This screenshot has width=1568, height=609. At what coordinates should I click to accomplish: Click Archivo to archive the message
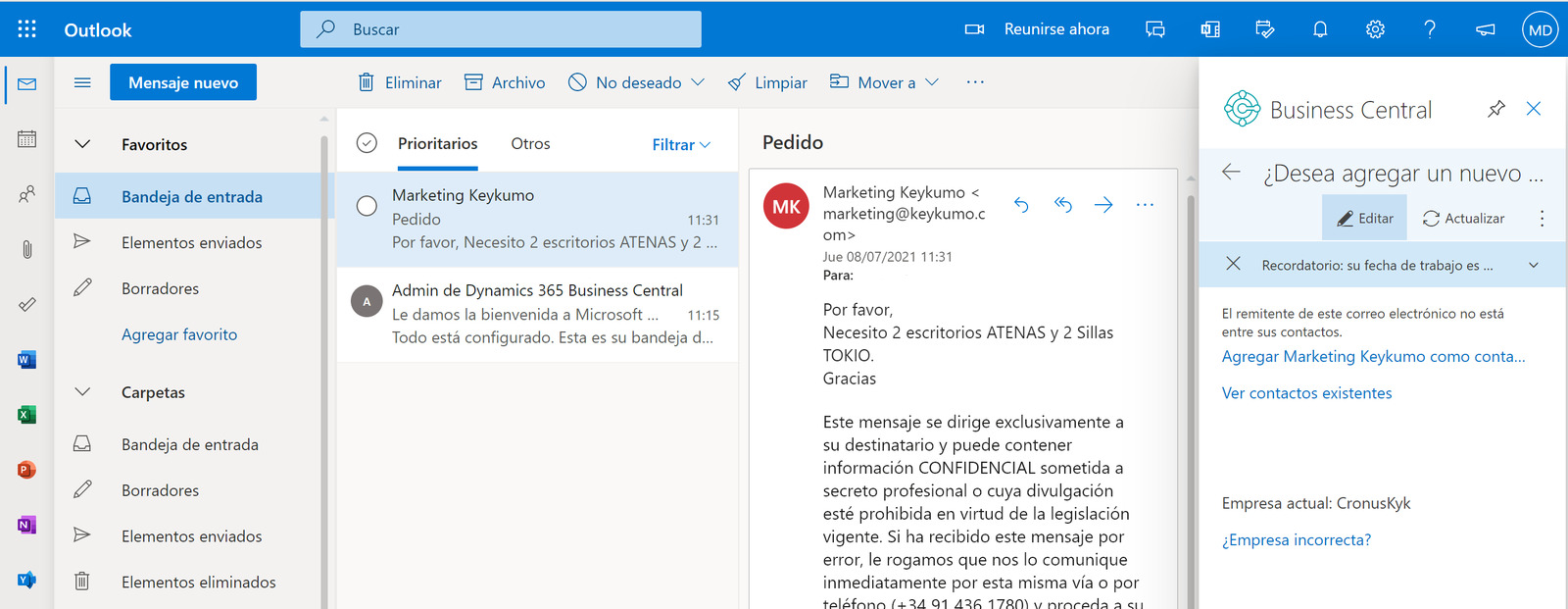505,82
